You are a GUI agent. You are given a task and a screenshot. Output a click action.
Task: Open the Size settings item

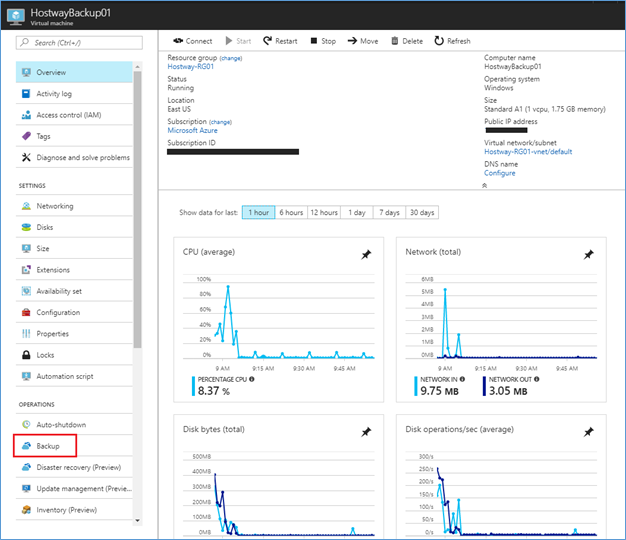pos(74,248)
